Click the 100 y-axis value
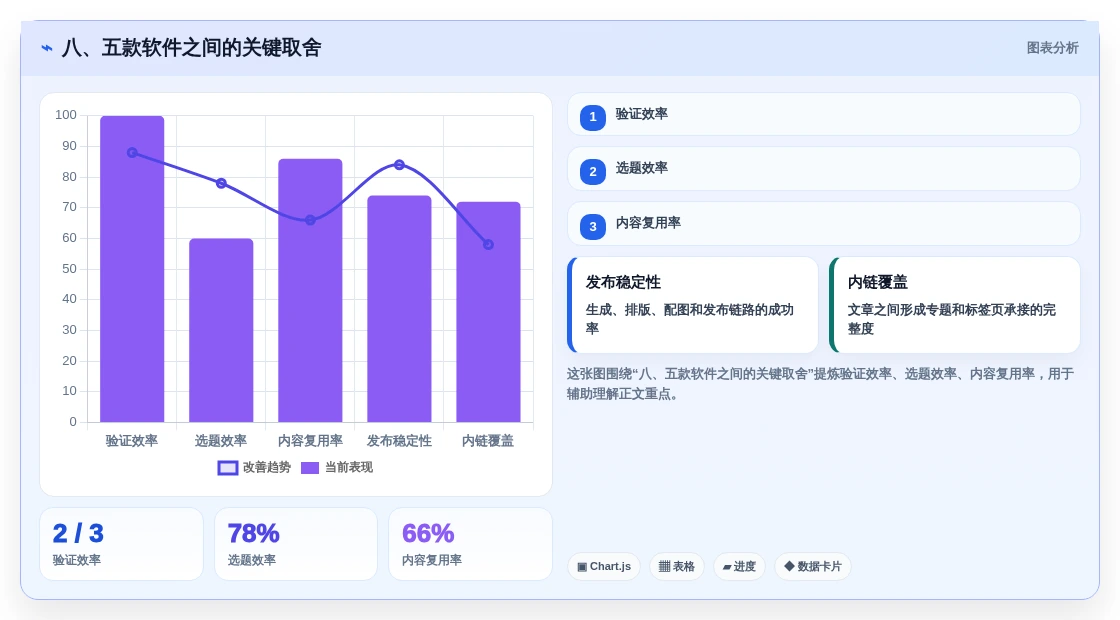The height and width of the screenshot is (620, 1120). point(66,115)
